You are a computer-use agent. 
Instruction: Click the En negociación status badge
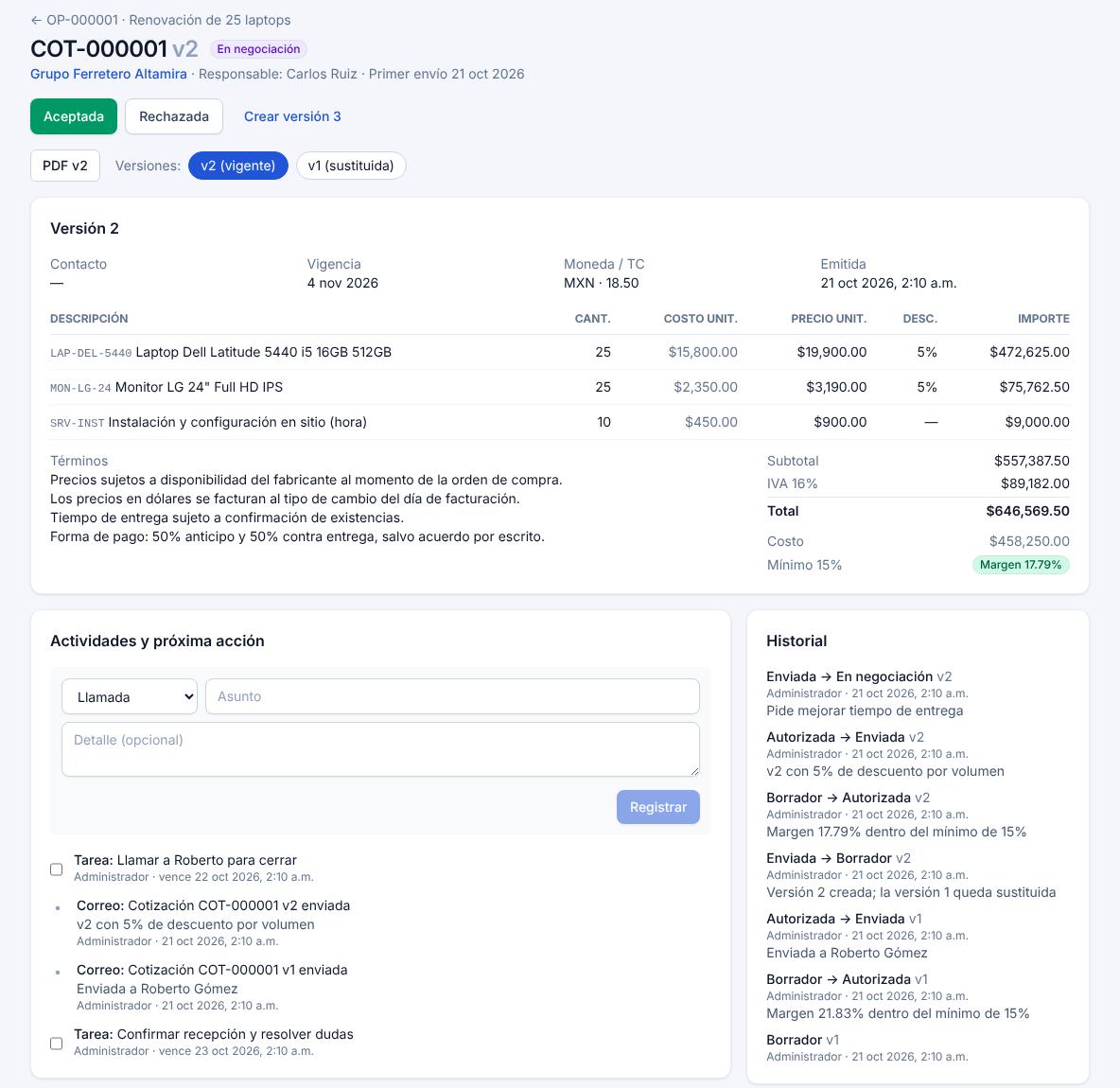[x=258, y=49]
